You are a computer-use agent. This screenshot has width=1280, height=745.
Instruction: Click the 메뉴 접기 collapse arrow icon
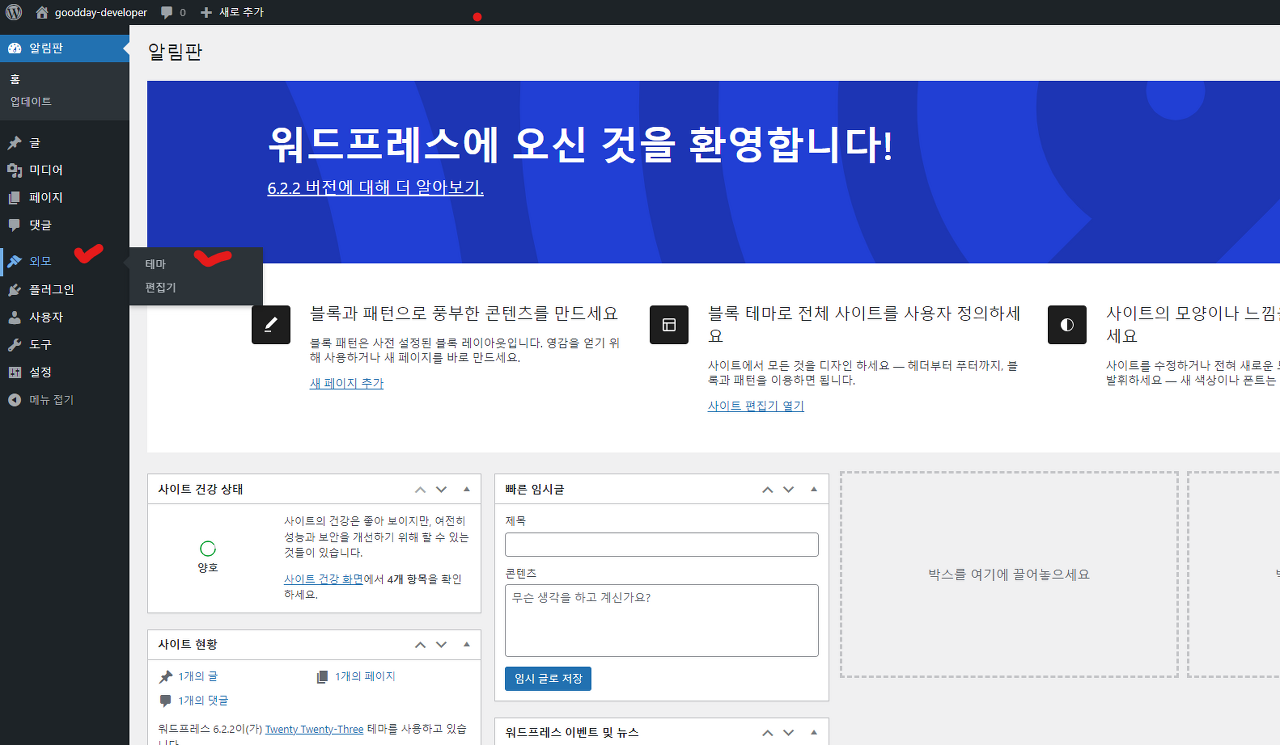[14, 400]
